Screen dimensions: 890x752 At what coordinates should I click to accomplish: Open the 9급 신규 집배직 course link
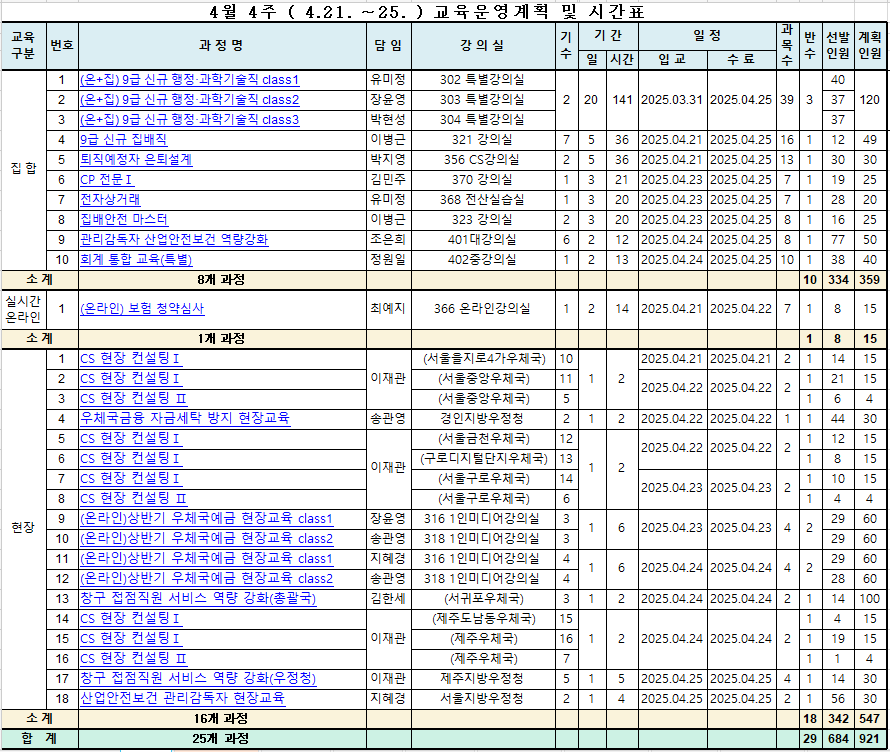coord(124,140)
